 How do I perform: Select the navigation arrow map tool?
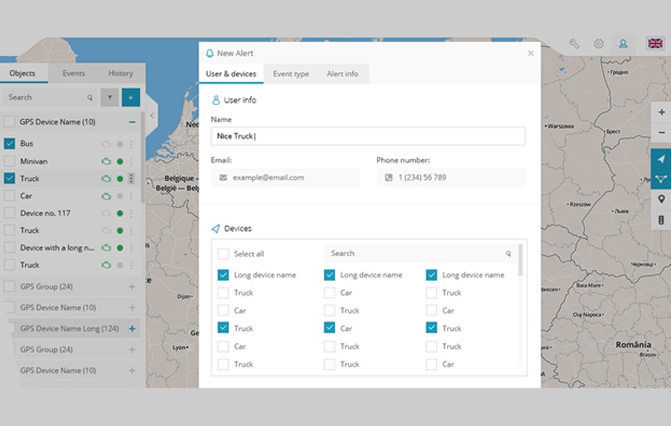[661, 159]
